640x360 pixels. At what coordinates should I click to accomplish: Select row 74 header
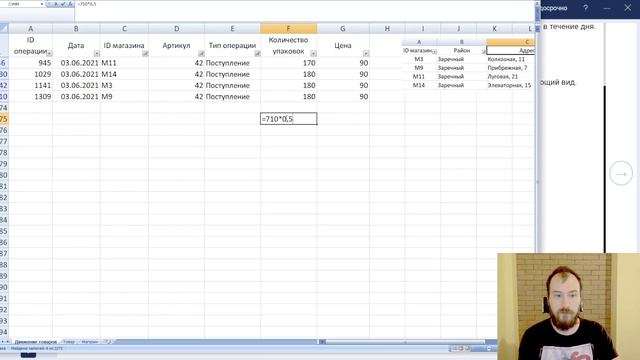(4, 108)
